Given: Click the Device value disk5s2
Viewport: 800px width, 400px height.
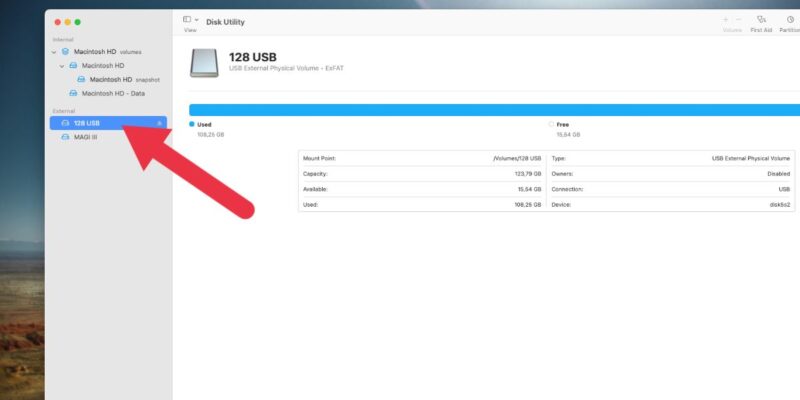Looking at the screenshot, I should point(780,205).
